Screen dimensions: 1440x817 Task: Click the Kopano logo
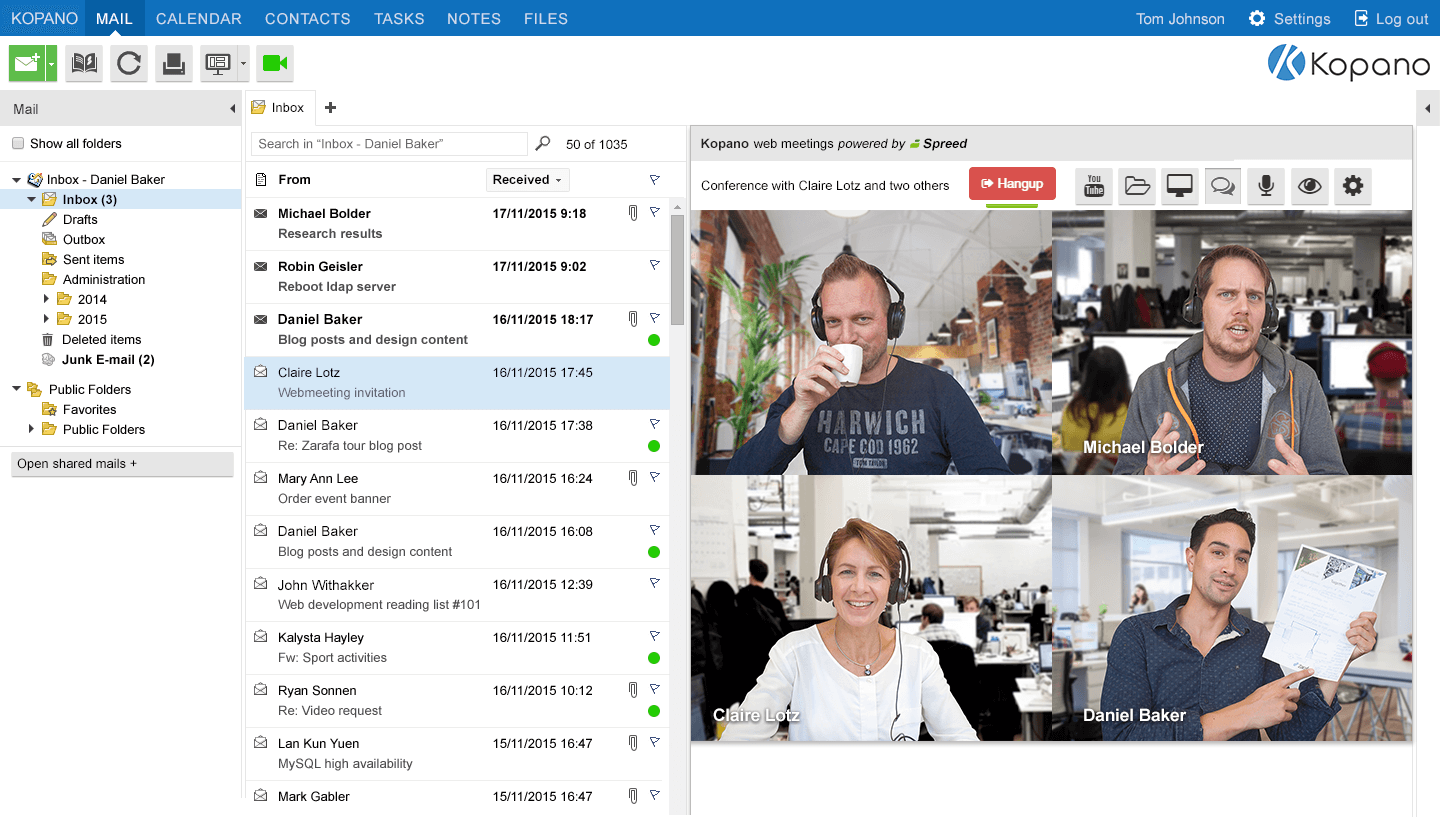click(x=1349, y=64)
